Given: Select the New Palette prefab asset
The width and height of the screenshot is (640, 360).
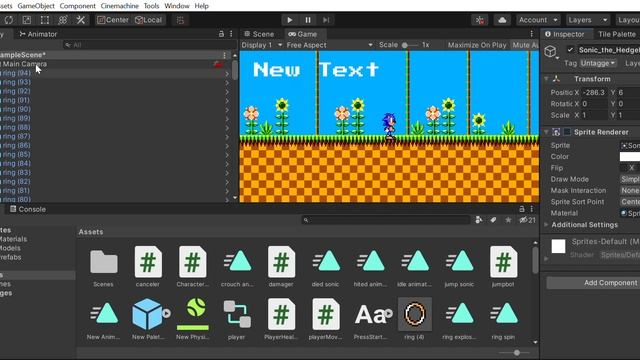Looking at the screenshot, I should click(x=148, y=319).
